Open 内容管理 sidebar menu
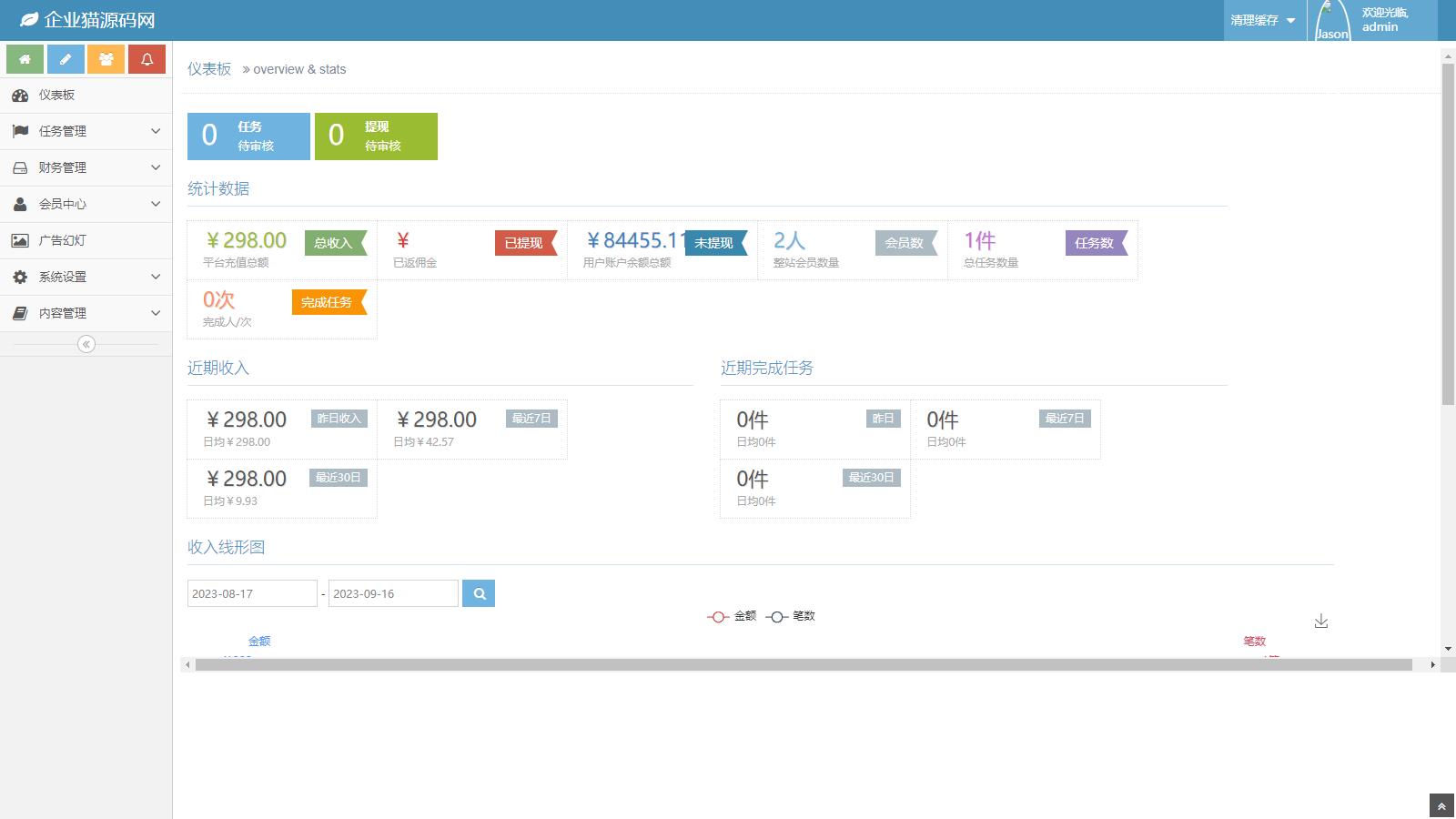This screenshot has width=1456, height=819. click(86, 314)
